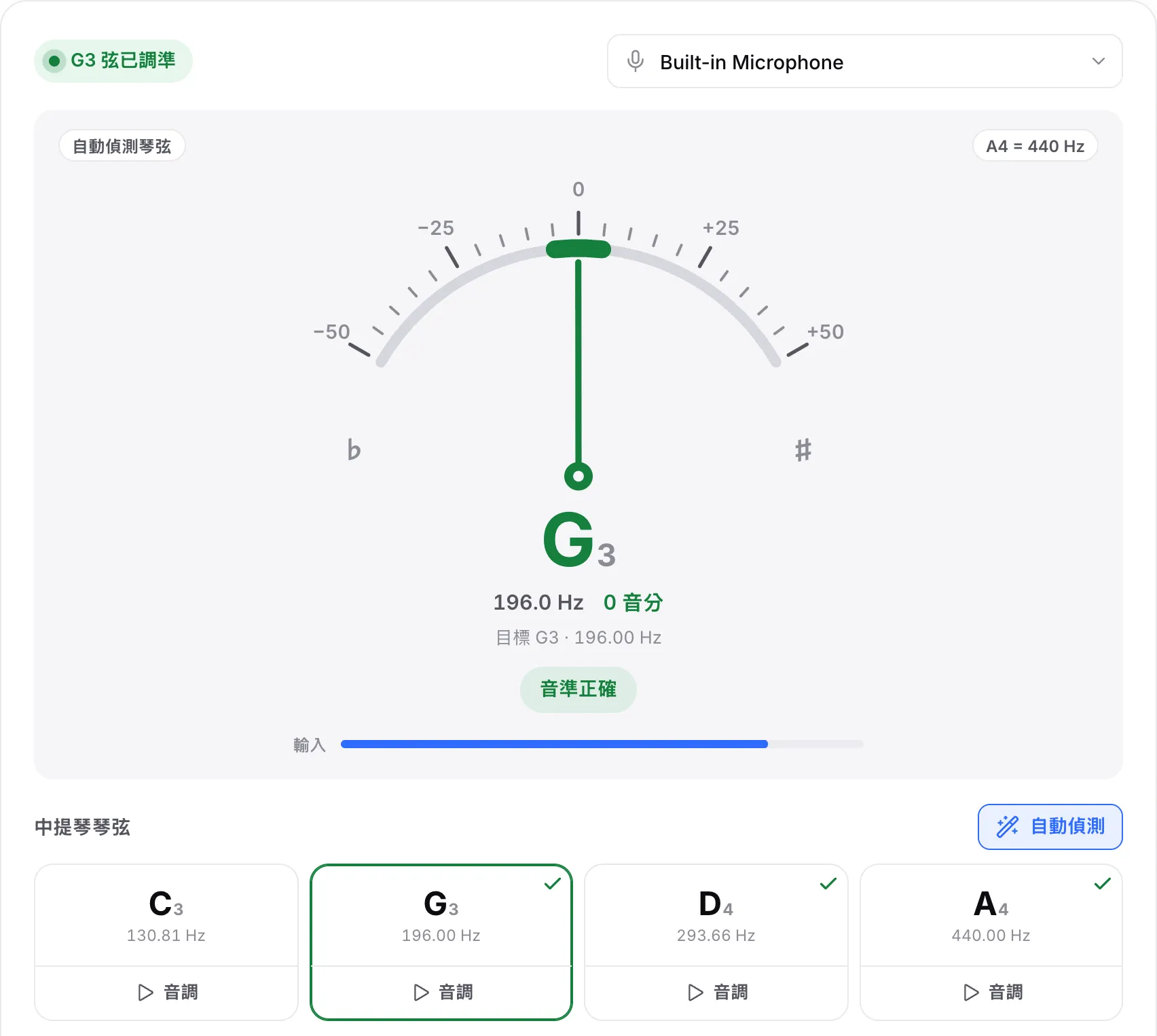The image size is (1157, 1036).
Task: Click the +50 gauge scale label
Action: pos(826,332)
